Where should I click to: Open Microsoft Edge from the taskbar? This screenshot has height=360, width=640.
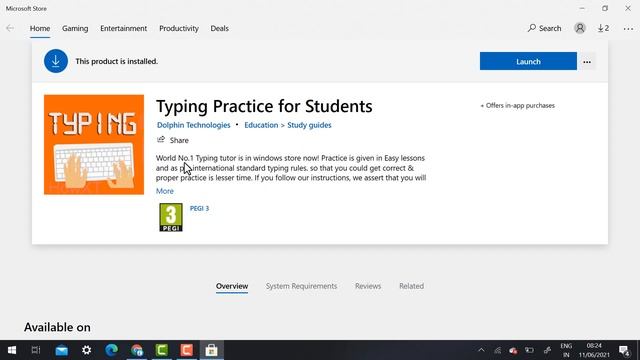(x=111, y=350)
